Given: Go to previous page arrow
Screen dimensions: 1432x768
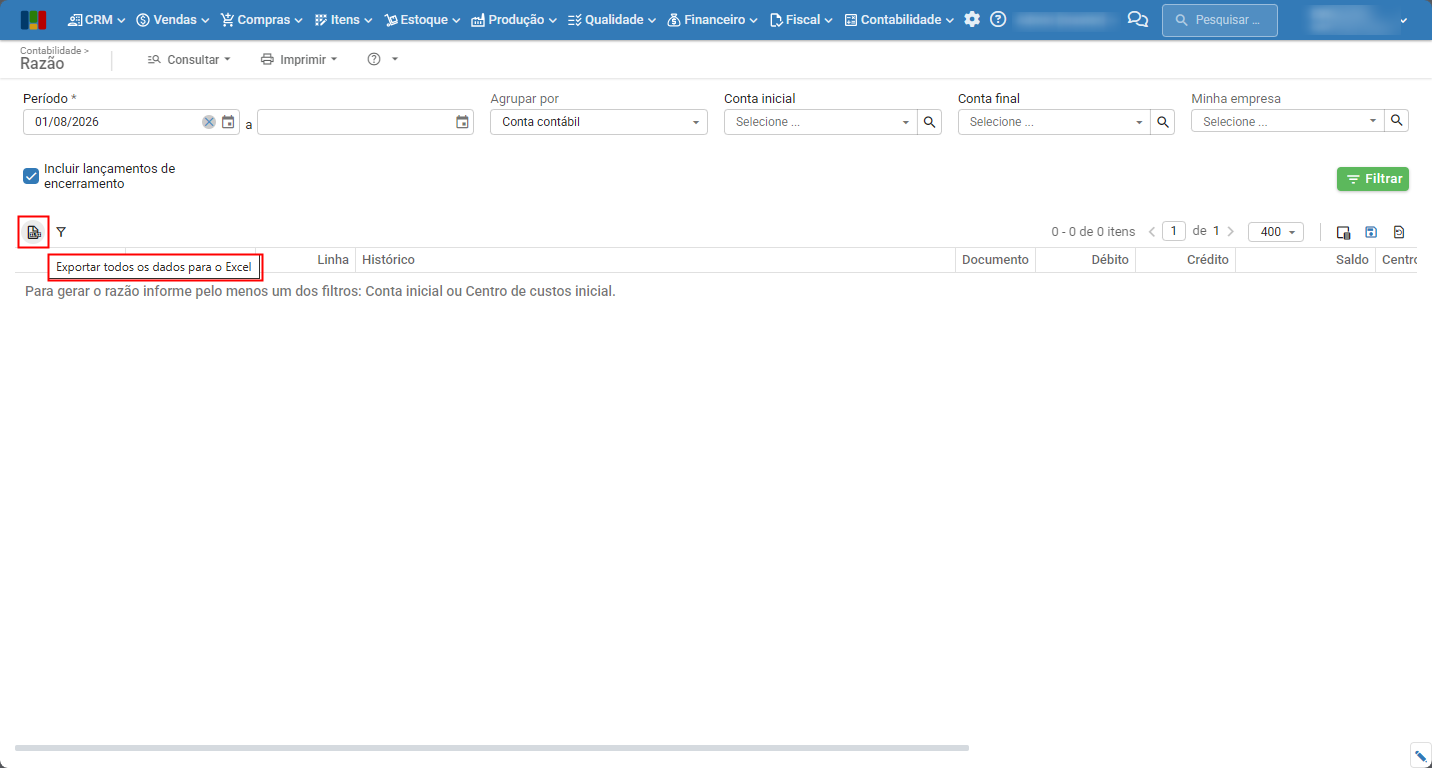Looking at the screenshot, I should tap(1152, 232).
